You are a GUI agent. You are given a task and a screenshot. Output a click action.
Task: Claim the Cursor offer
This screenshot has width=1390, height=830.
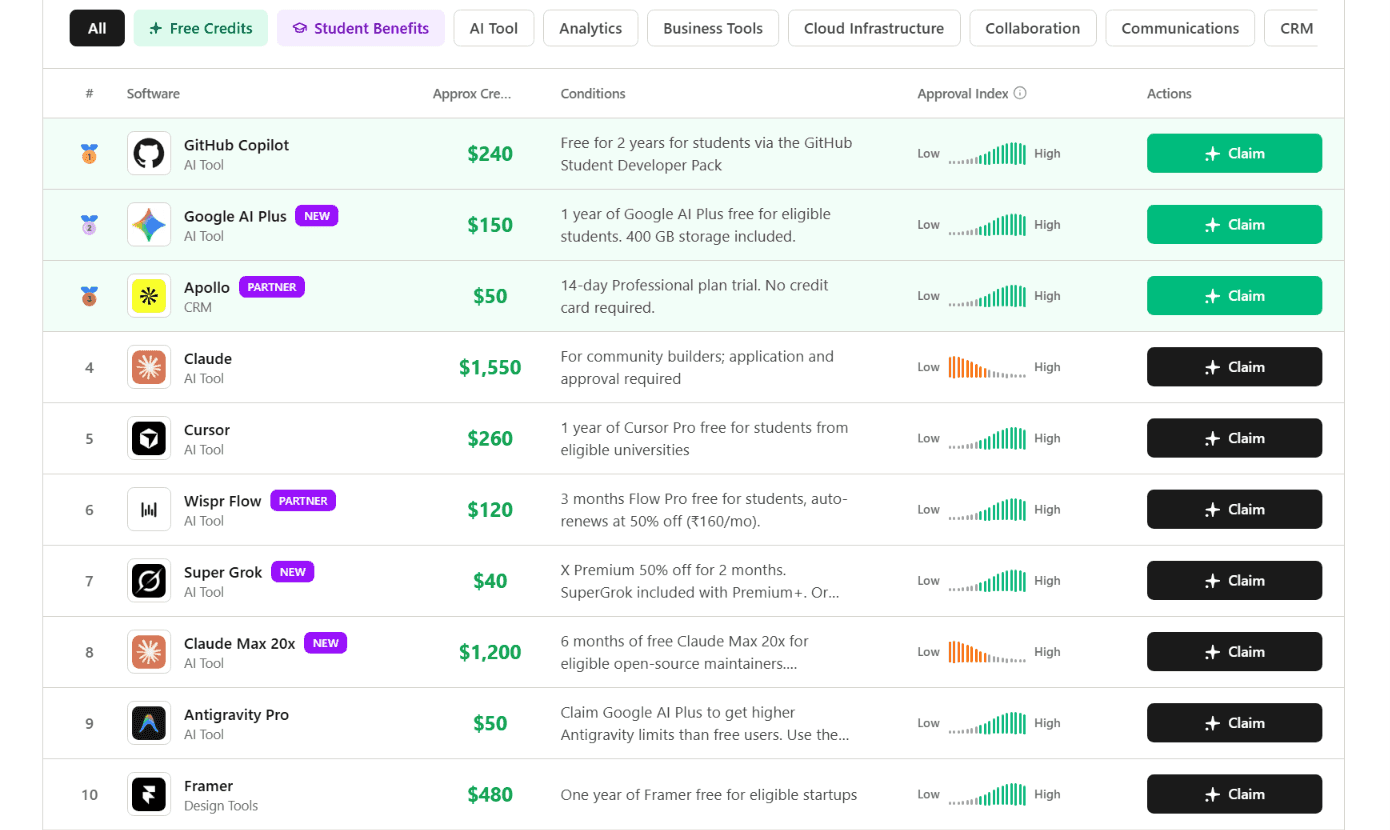(x=1234, y=438)
